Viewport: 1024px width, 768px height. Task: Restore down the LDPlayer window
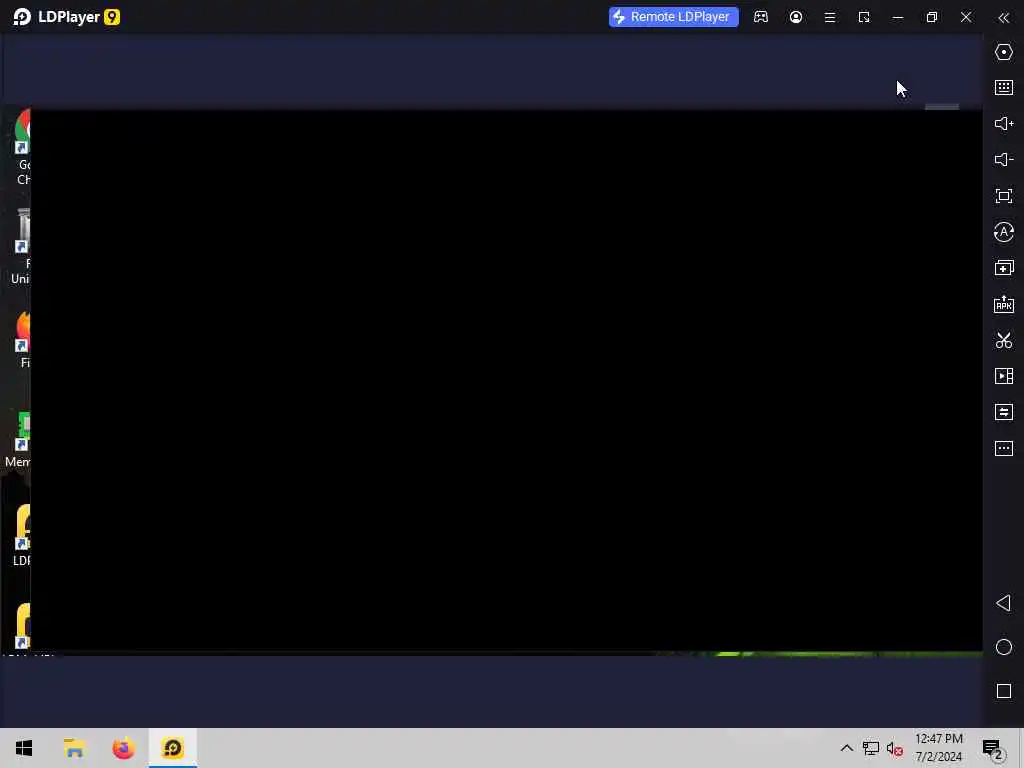[x=932, y=18]
